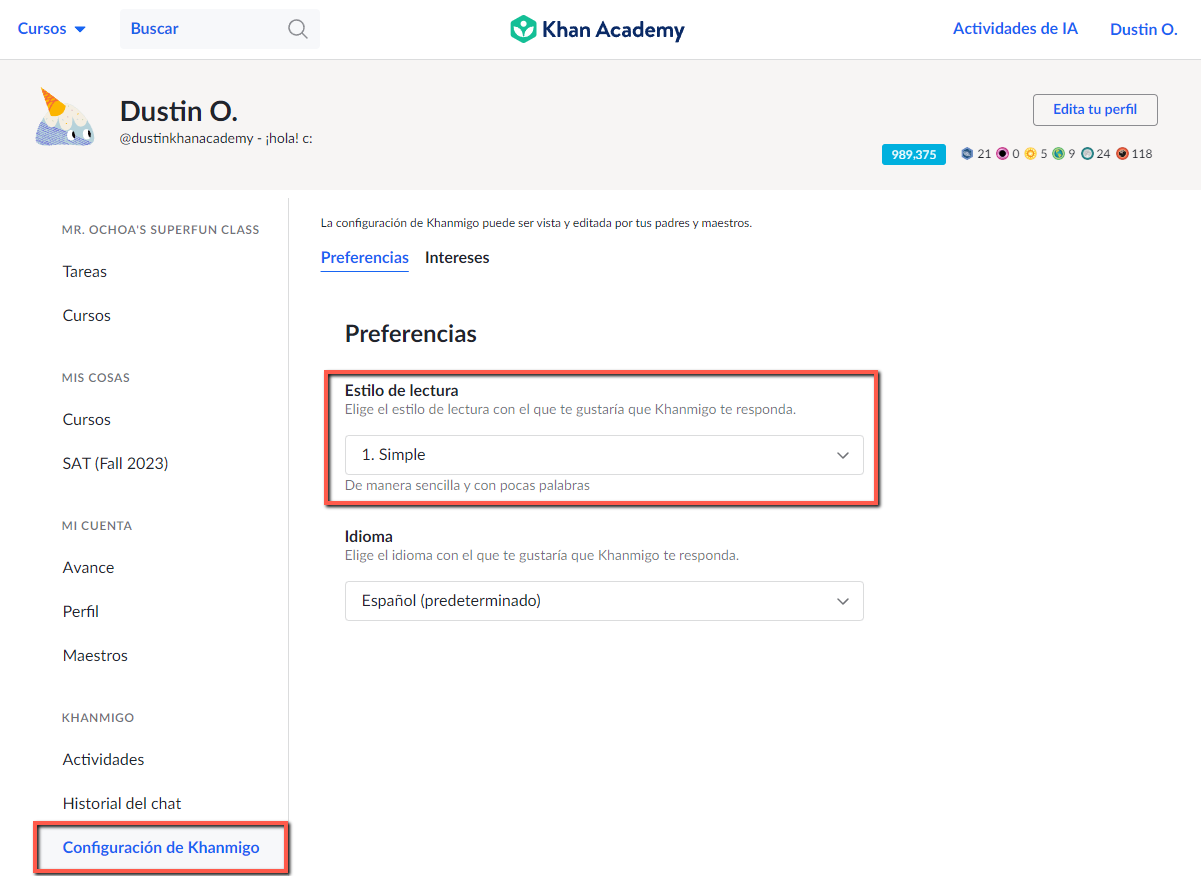Click the @dustinkhanacademy username text
This screenshot has width=1201, height=876.
point(187,139)
